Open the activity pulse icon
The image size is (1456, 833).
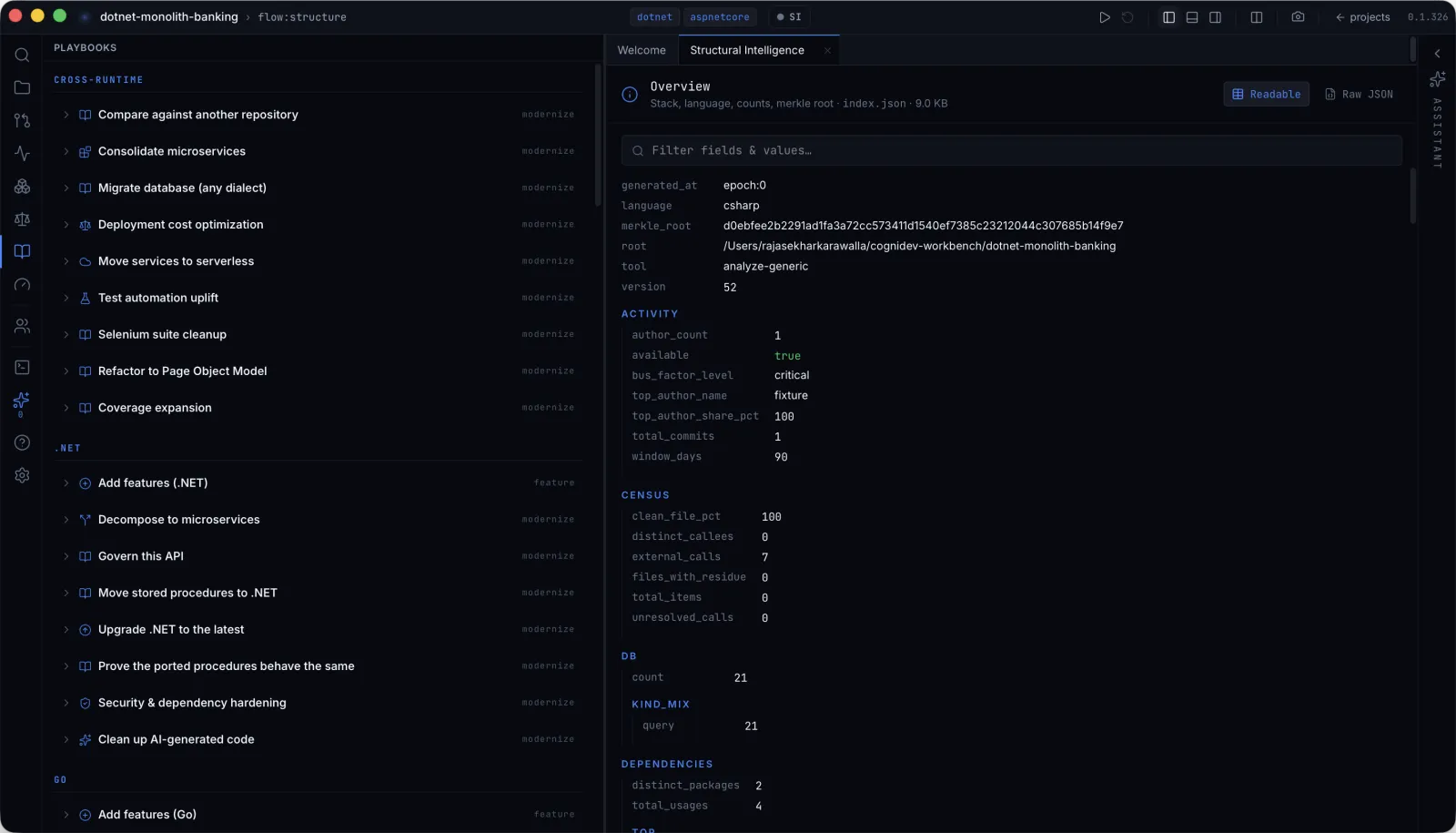(x=22, y=153)
